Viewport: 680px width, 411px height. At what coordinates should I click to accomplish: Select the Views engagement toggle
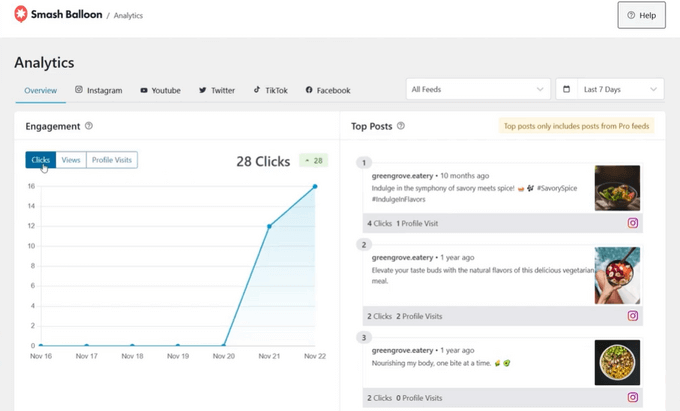point(71,160)
